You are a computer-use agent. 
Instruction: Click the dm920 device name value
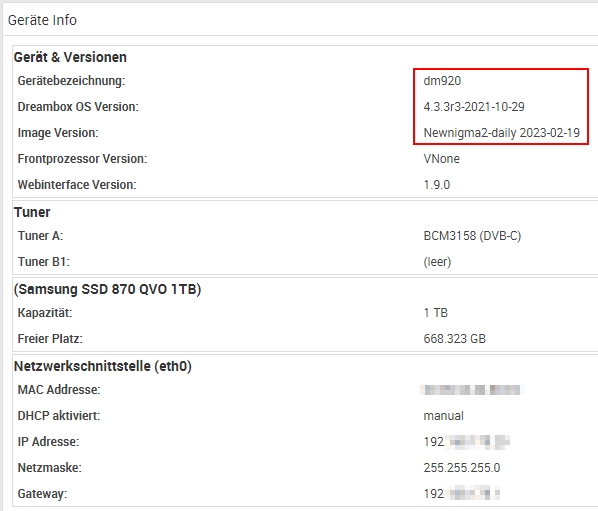(442, 81)
